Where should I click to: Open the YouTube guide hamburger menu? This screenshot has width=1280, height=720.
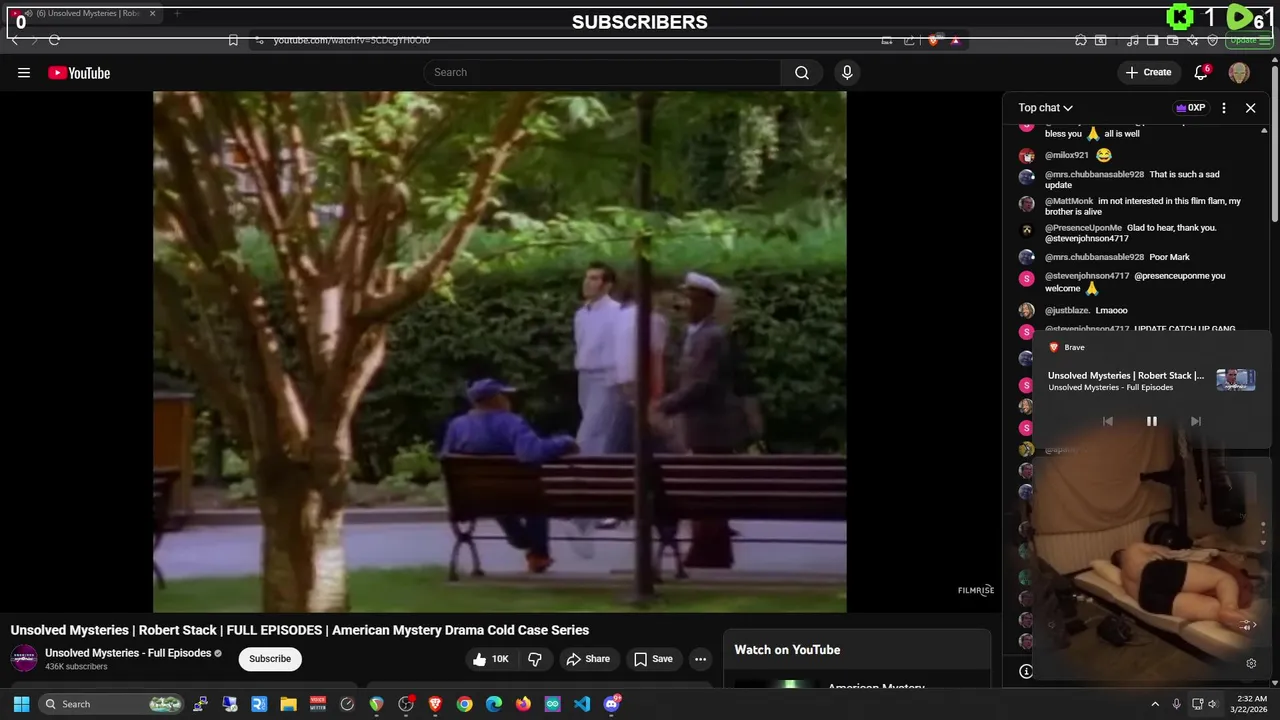point(24,73)
